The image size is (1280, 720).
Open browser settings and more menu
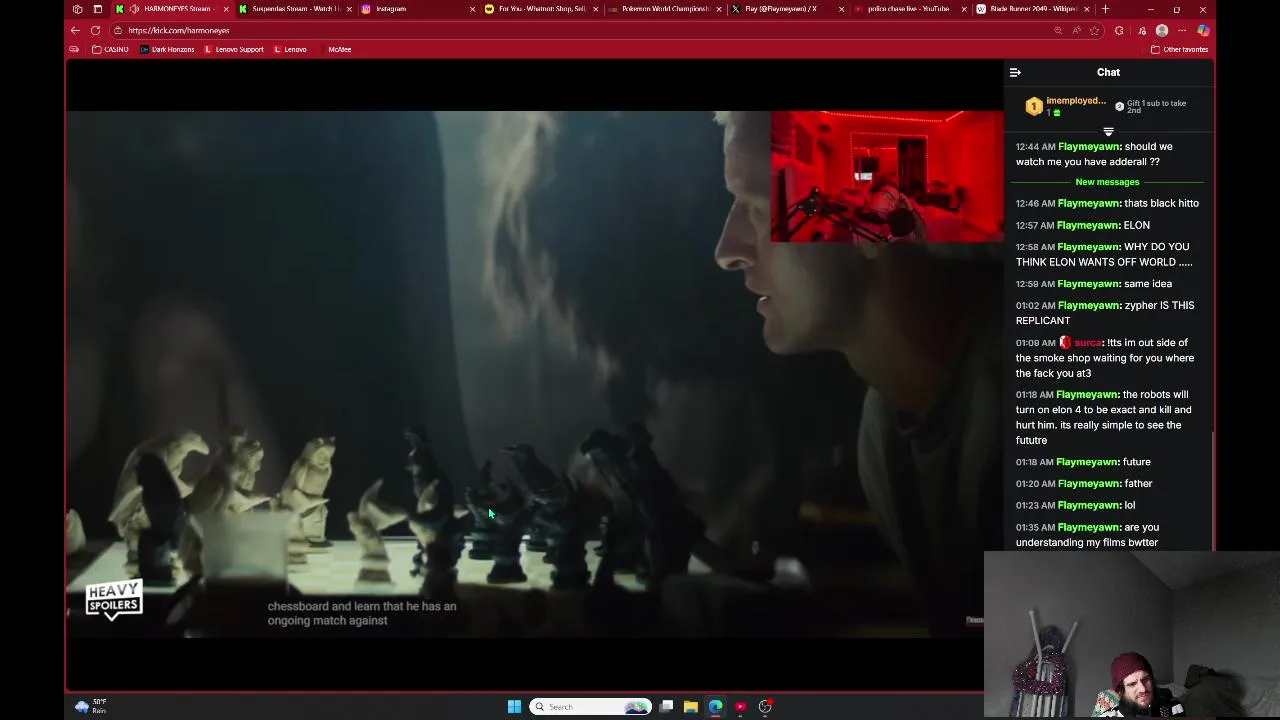click(x=1182, y=30)
